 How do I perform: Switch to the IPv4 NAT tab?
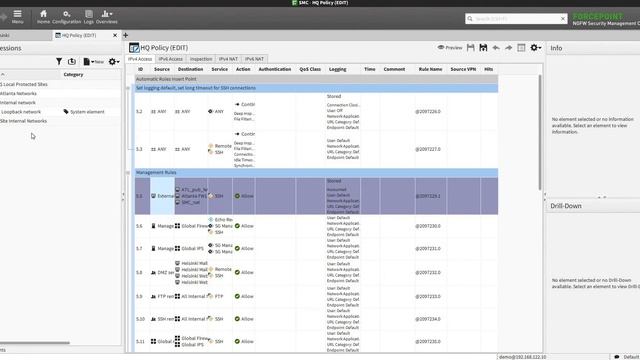tap(228, 59)
